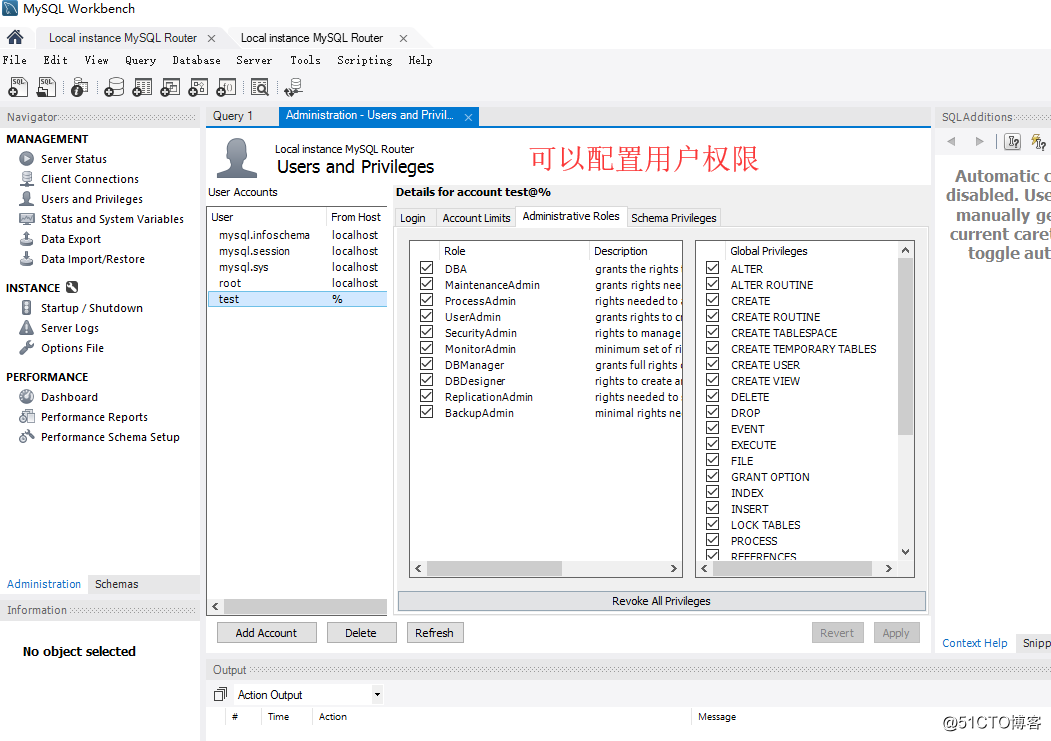Create new schema toolbar icon
The image size is (1051, 741).
[114, 86]
